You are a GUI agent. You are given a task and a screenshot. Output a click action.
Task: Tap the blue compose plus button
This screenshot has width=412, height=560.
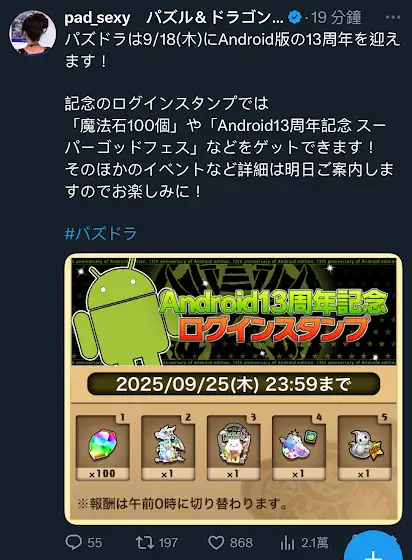click(373, 548)
